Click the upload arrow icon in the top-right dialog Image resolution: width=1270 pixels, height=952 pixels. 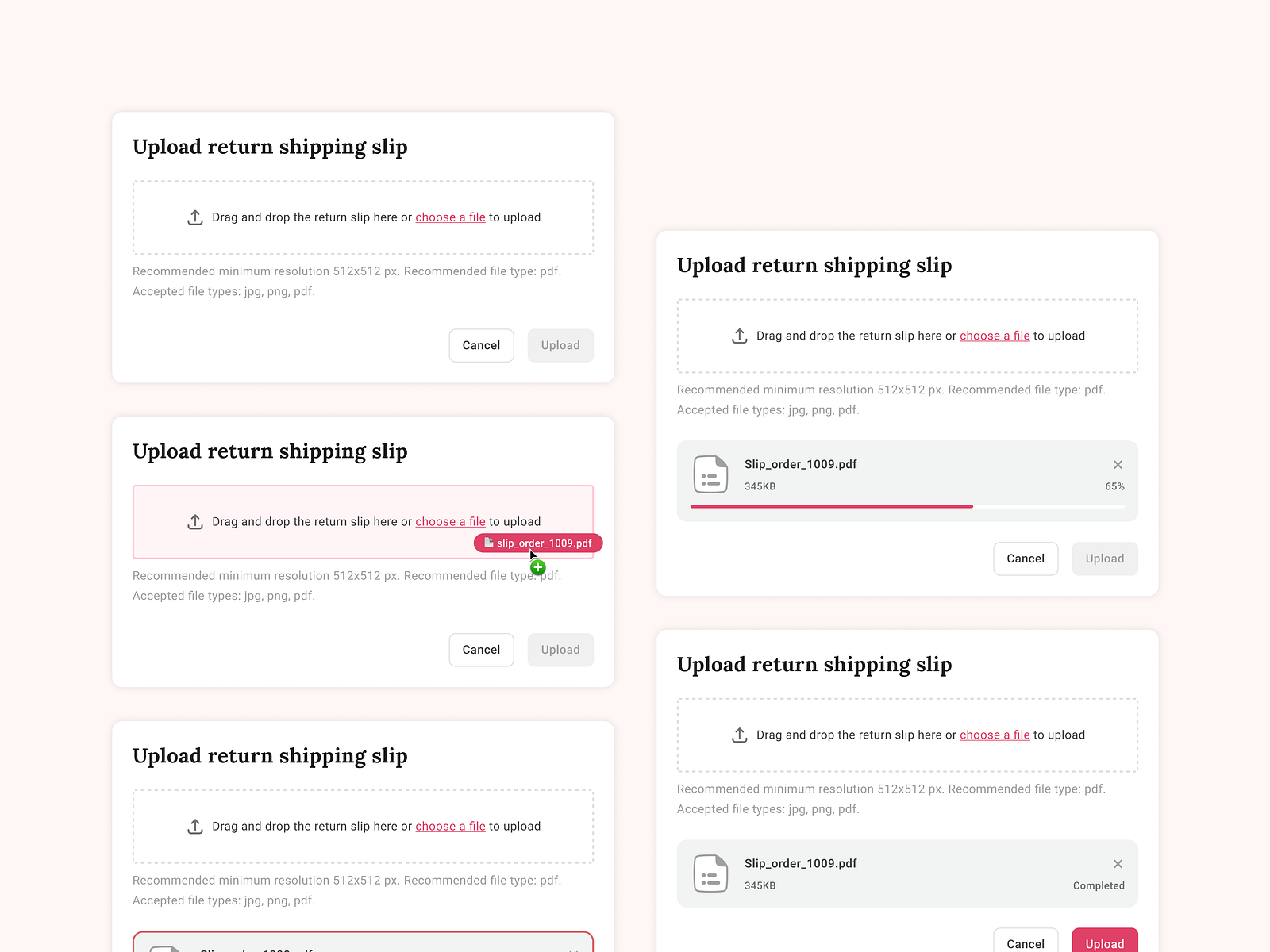click(740, 336)
